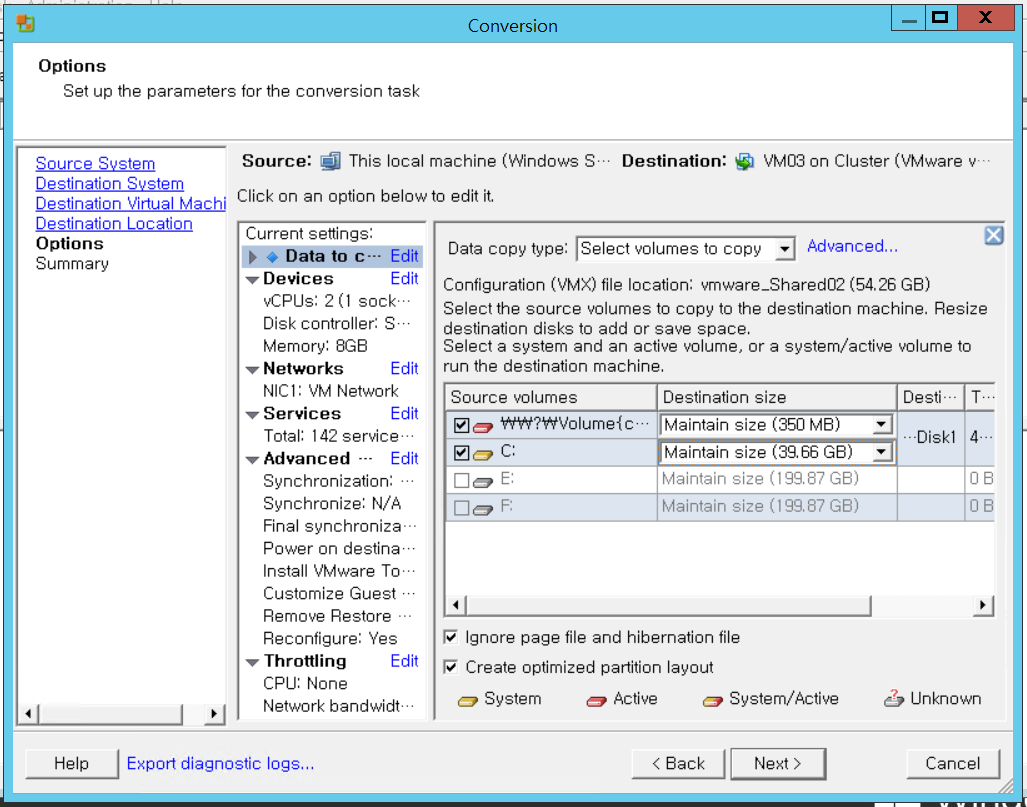Click the wizard steps panel scroll left arrow
This screenshot has width=1027, height=807.
(x=28, y=713)
